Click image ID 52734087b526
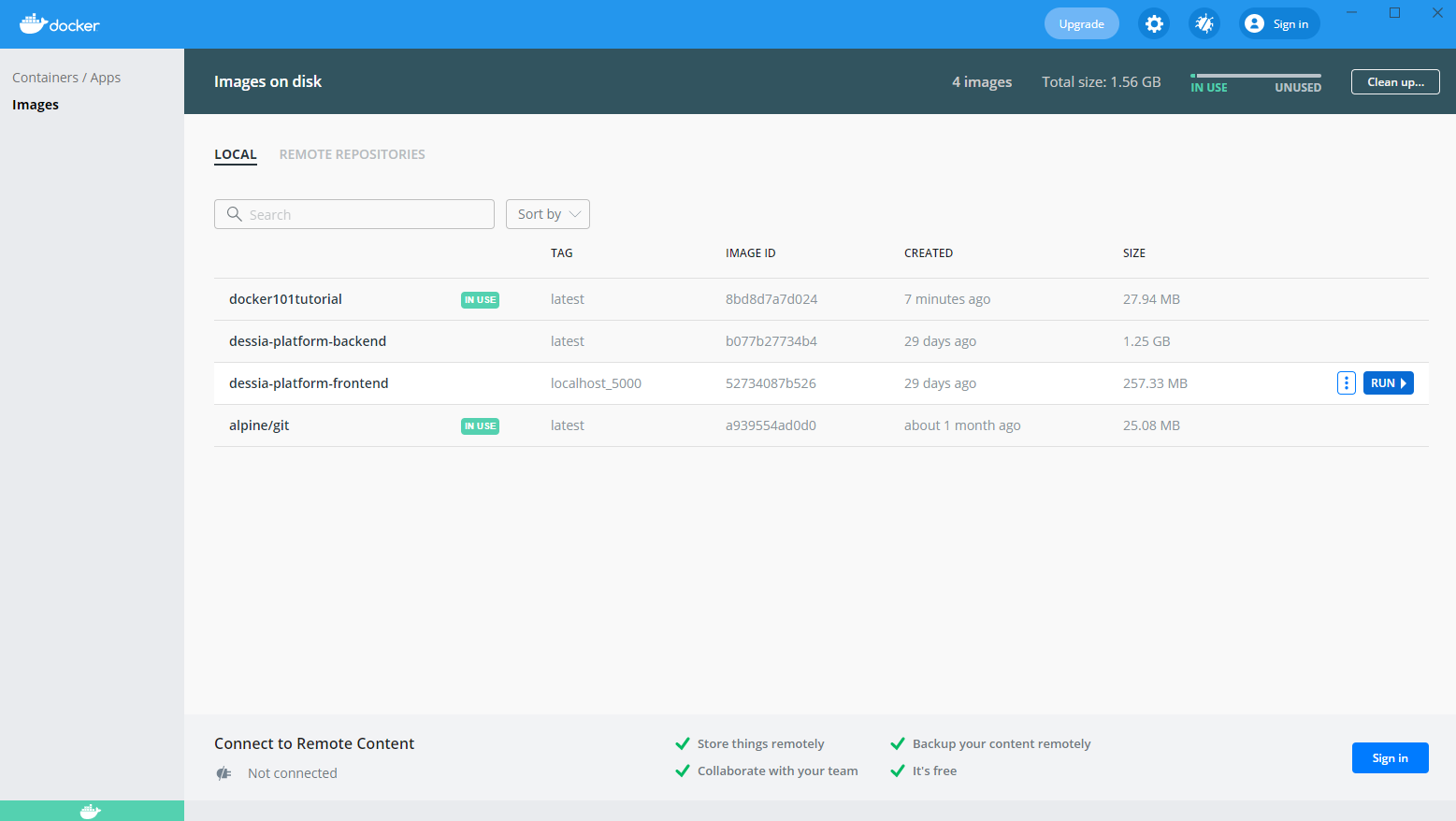The image size is (1456, 821). coord(771,383)
